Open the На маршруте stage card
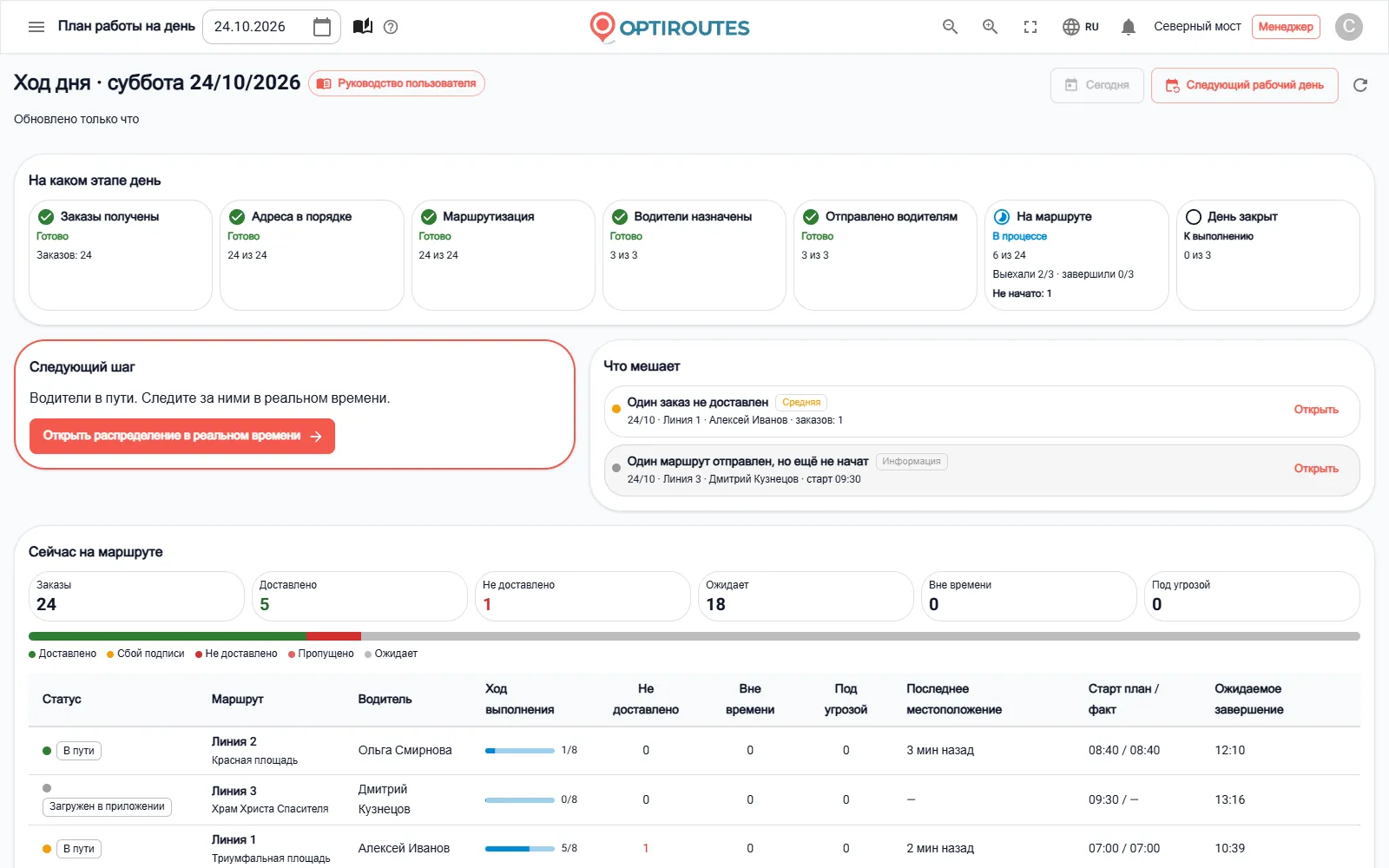The height and width of the screenshot is (868, 1389). click(x=1077, y=255)
